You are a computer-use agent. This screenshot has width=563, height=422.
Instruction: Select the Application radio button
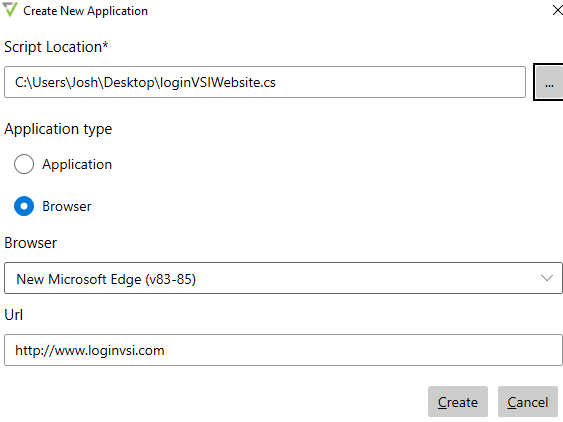24,164
